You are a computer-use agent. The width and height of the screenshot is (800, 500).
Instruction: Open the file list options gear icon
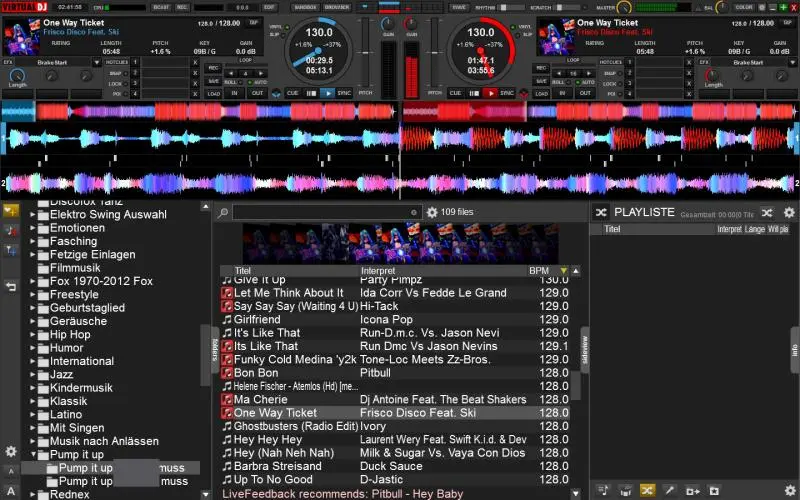pos(432,212)
